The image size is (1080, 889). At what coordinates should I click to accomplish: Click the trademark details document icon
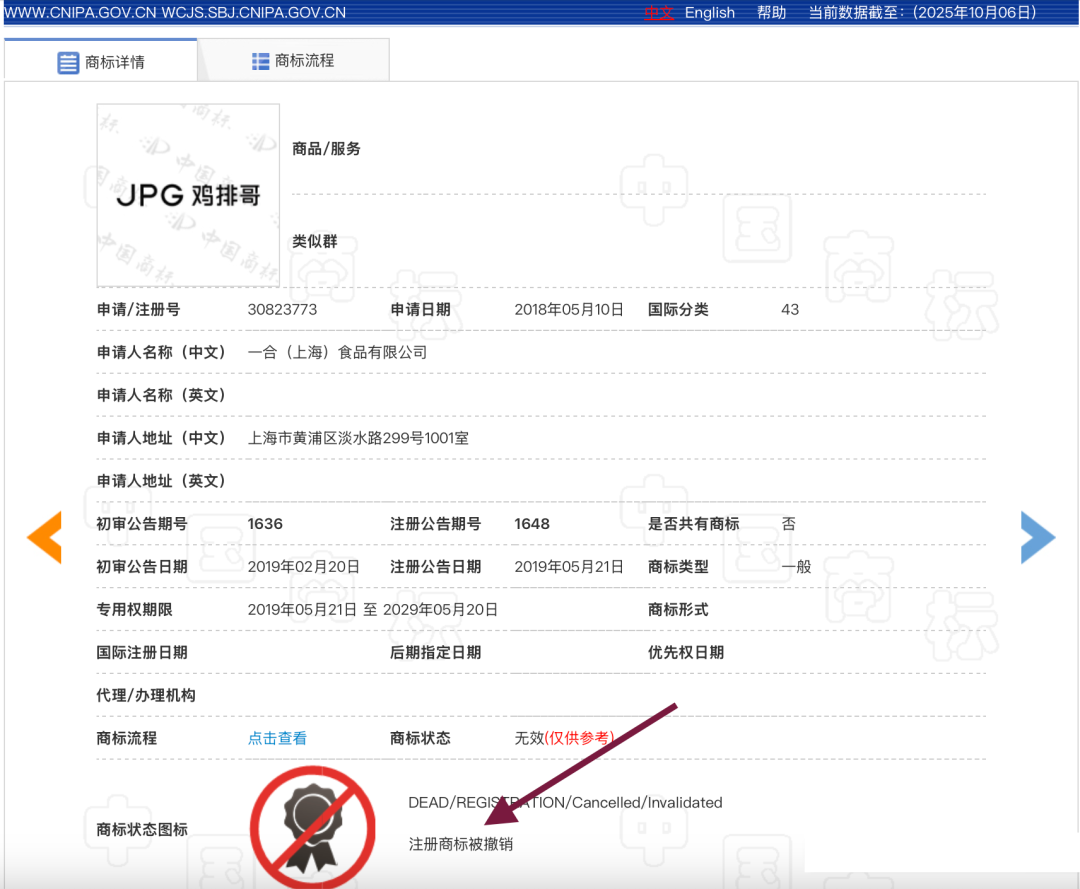[68, 63]
